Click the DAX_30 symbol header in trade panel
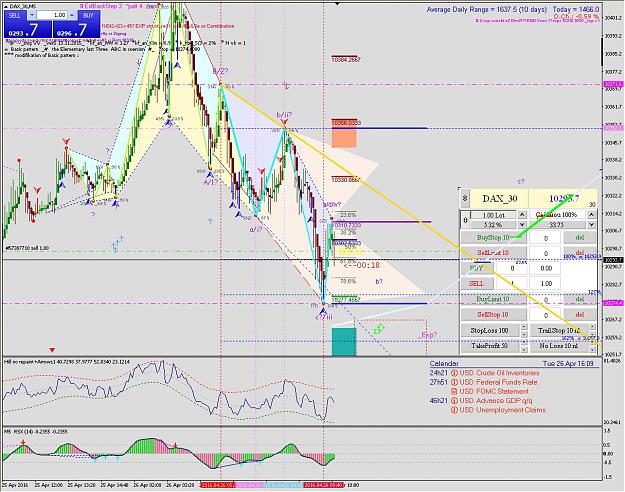Viewport: 625px width, 492px height. click(x=499, y=198)
